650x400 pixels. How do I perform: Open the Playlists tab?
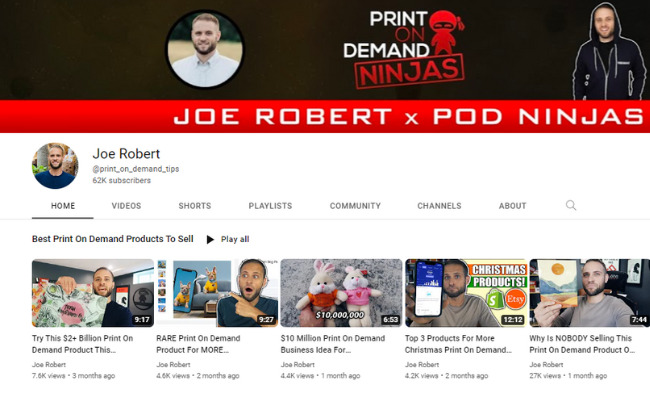270,206
